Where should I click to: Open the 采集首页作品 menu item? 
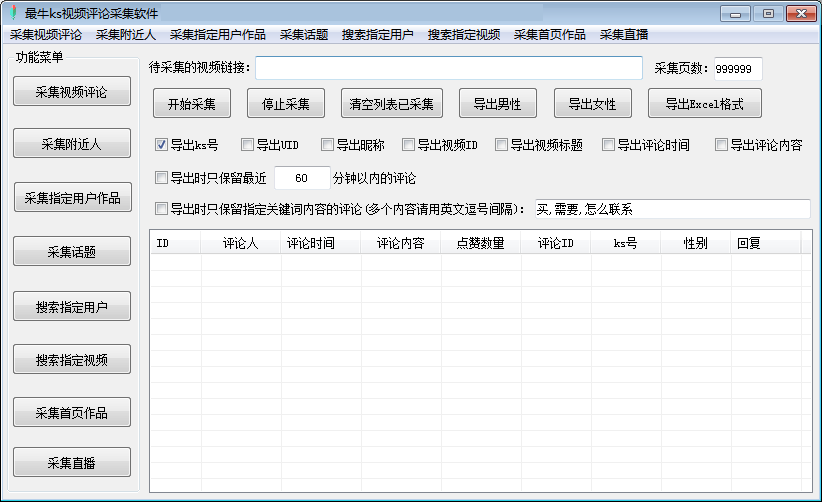point(550,35)
